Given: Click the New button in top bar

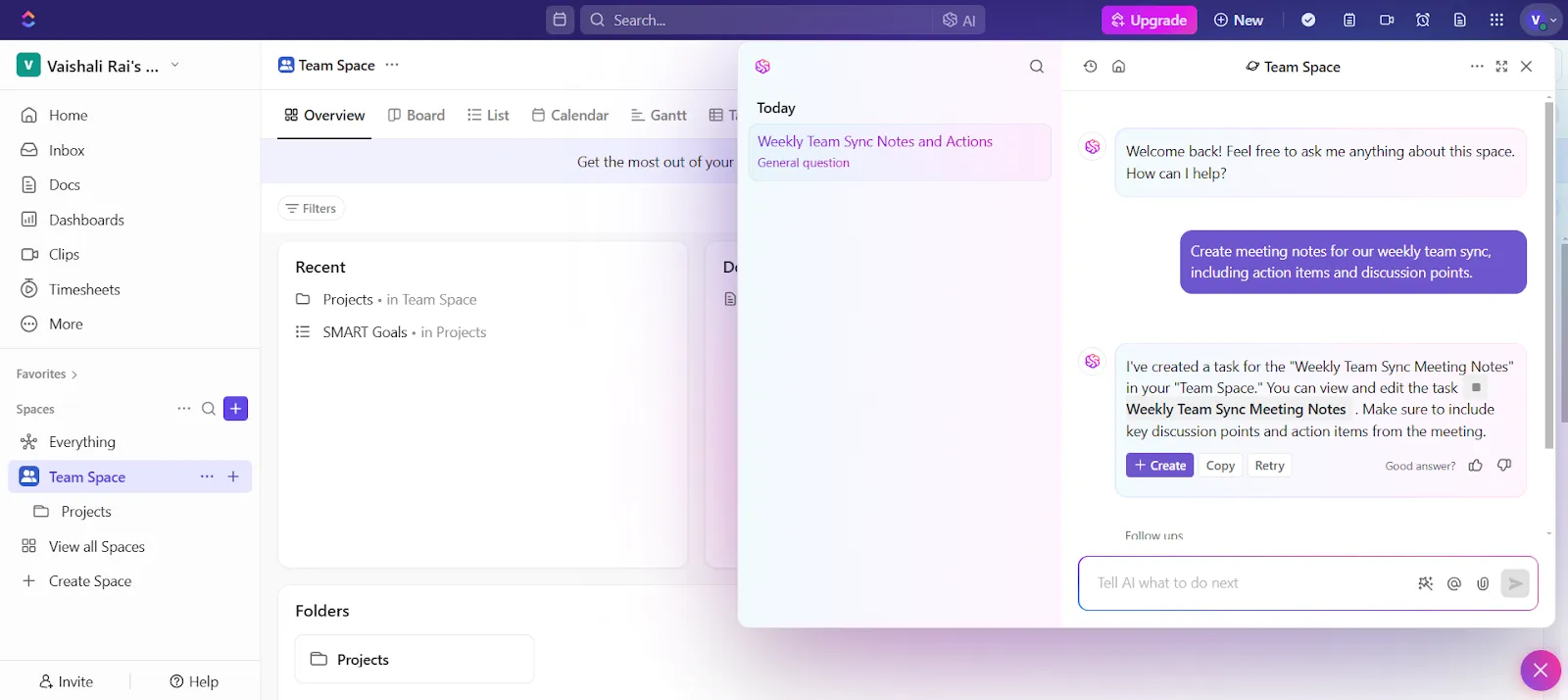Looking at the screenshot, I should (1239, 20).
